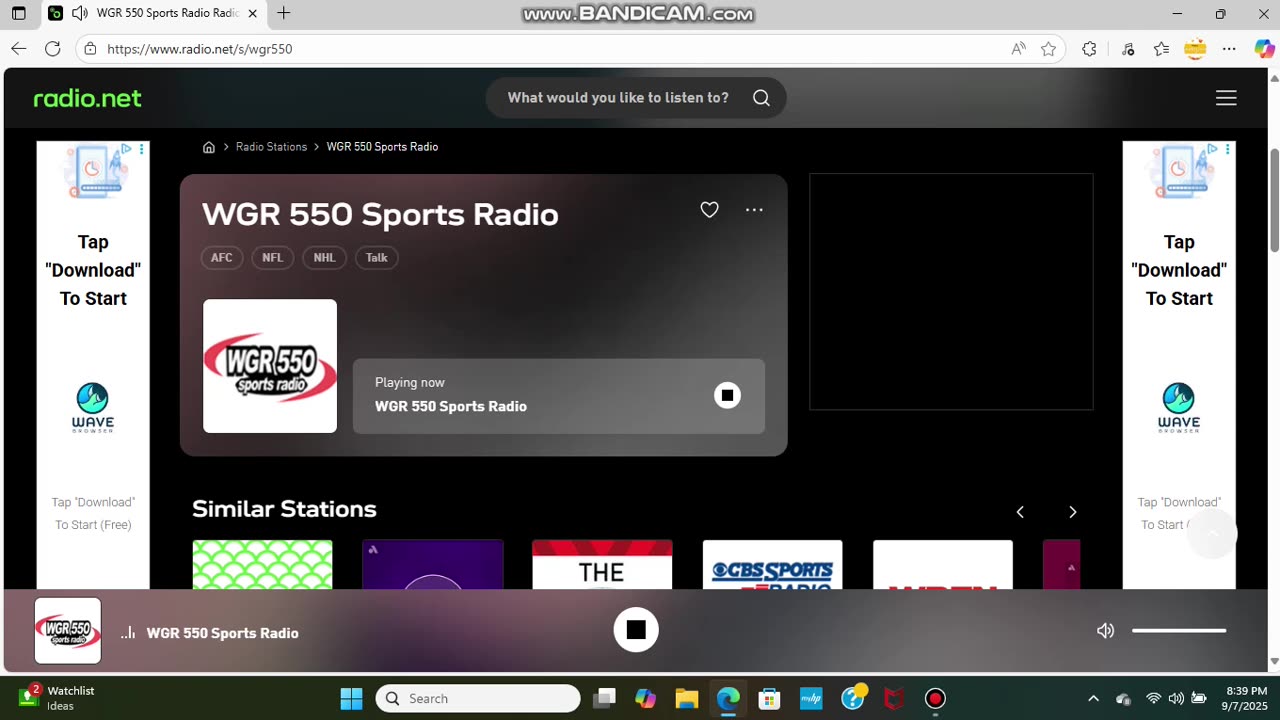Open the Copilot app in taskbar
This screenshot has width=1280, height=720.
pos(645,698)
